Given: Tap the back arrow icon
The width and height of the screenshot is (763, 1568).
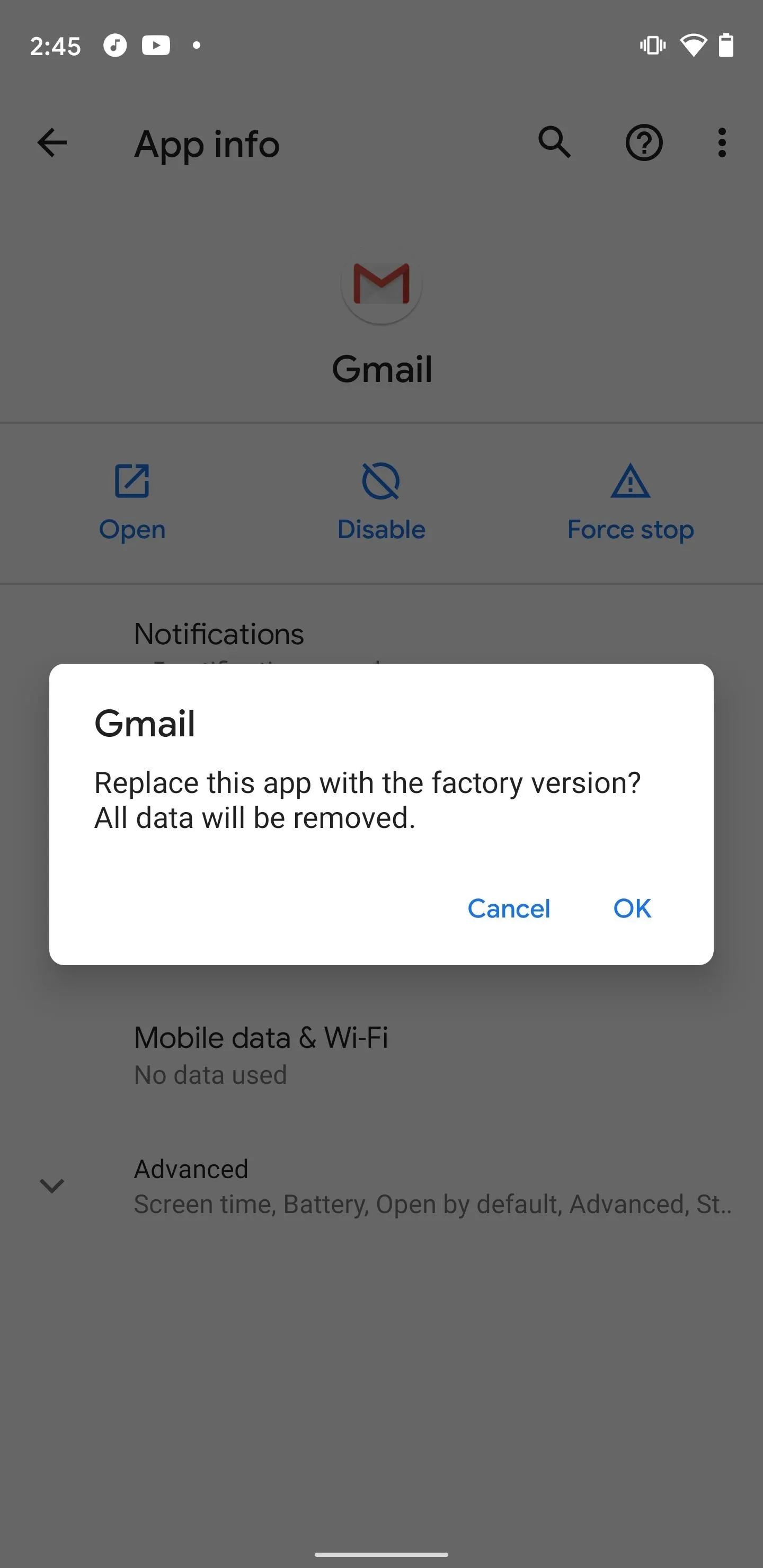Looking at the screenshot, I should click(x=52, y=143).
